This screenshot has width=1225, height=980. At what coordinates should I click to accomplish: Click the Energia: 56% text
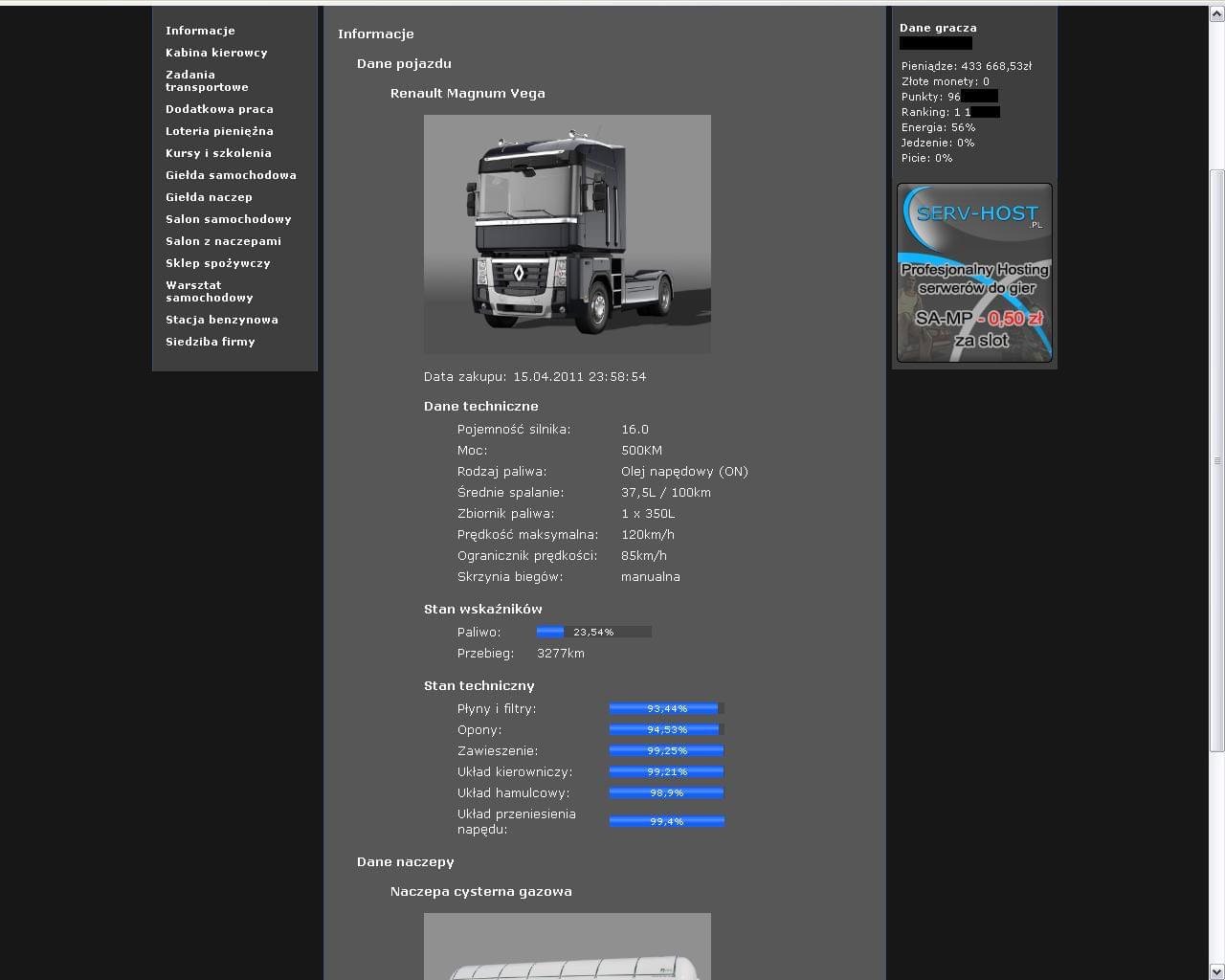tap(939, 127)
